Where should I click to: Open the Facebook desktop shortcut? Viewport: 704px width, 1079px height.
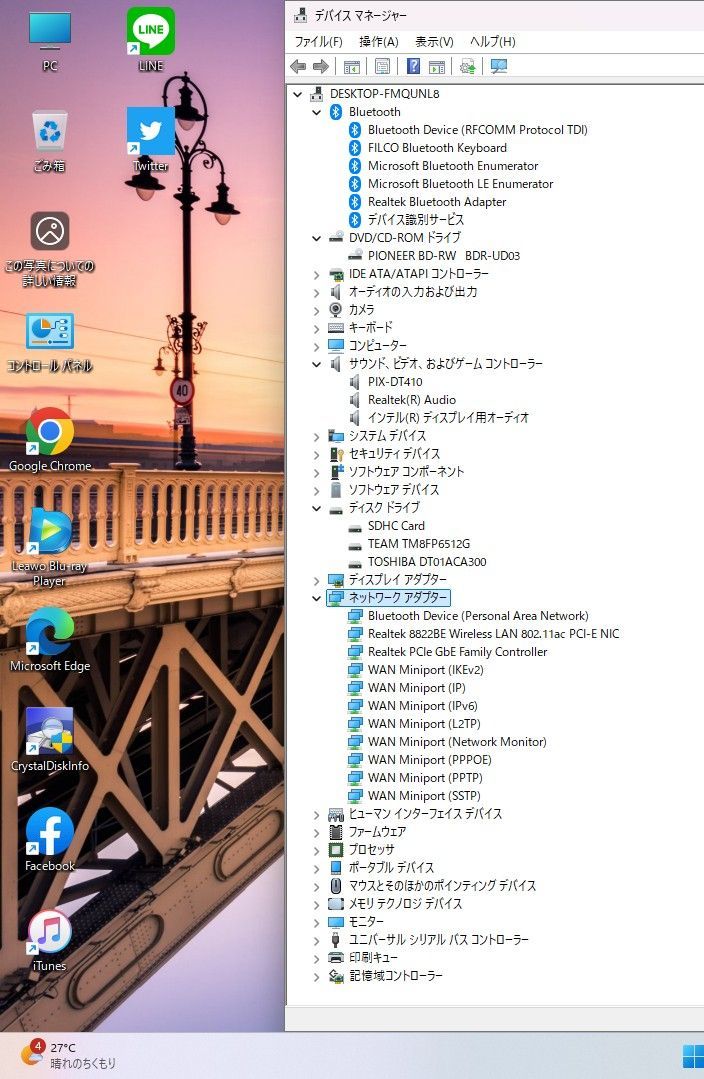(50, 840)
